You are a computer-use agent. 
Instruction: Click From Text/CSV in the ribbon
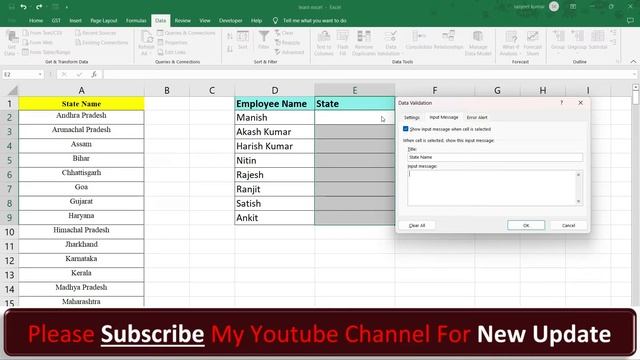click(42, 33)
